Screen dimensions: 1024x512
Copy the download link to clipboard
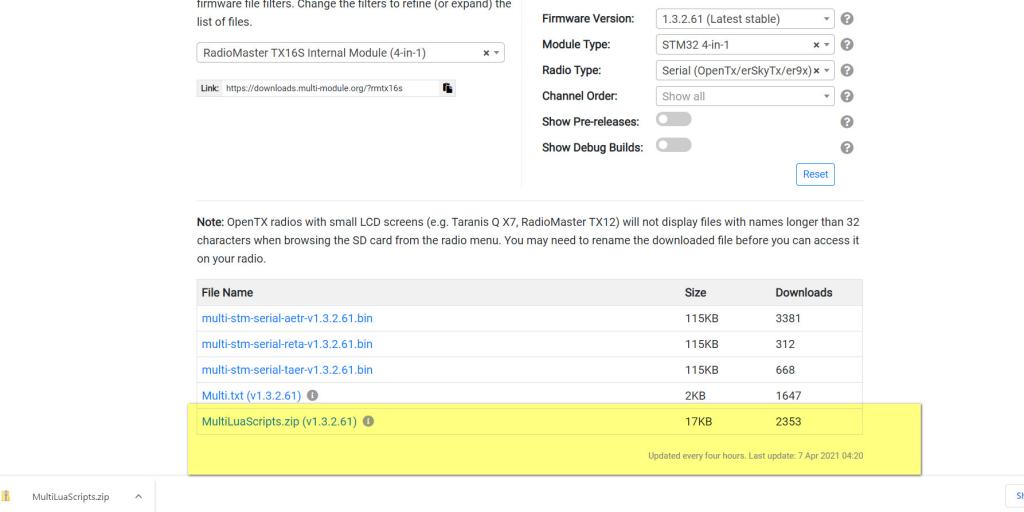(448, 88)
